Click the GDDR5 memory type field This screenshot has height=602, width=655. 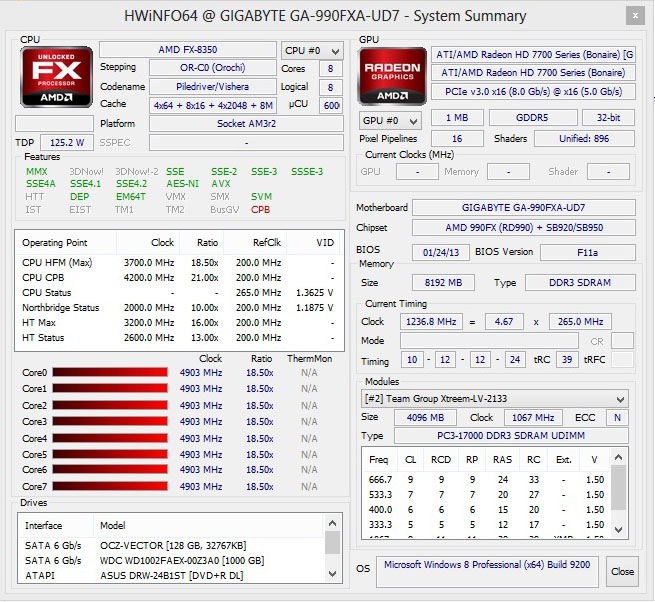(533, 118)
